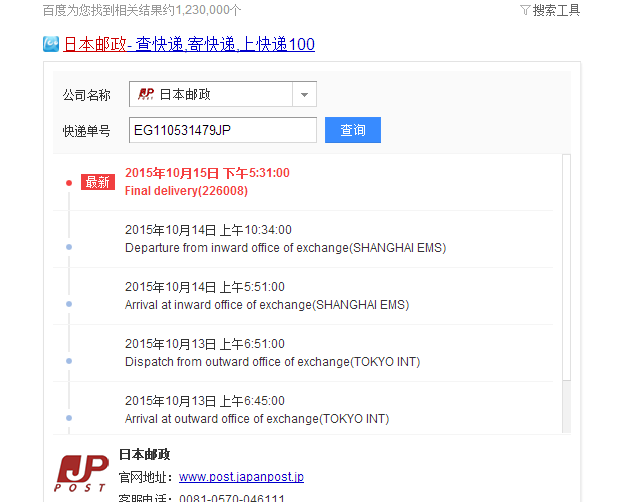This screenshot has width=639, height=502.
Task: Select Dispatch from outward office of exchange text
Action: 273,362
